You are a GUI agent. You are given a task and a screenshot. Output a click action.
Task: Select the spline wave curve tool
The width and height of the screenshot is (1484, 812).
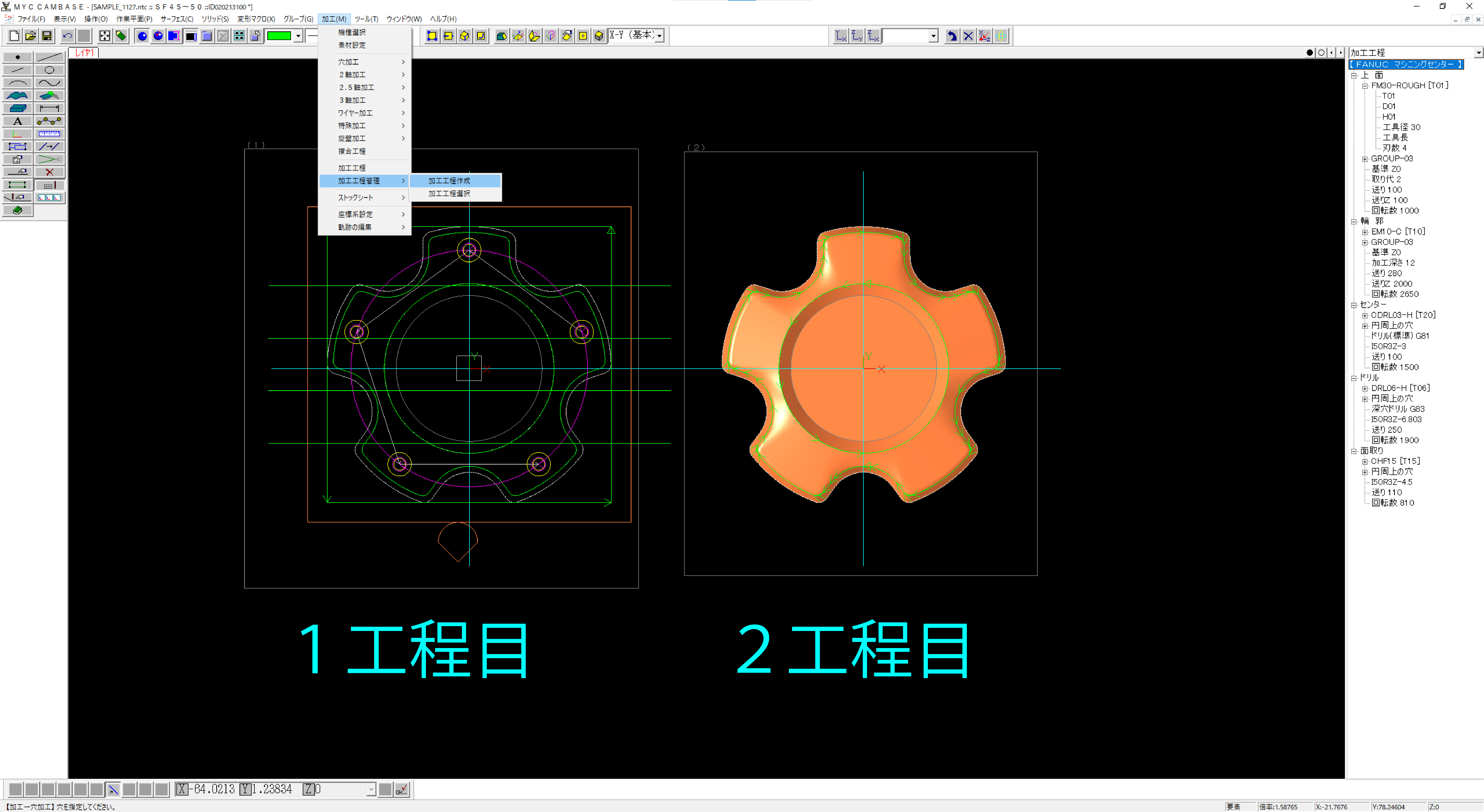point(50,82)
